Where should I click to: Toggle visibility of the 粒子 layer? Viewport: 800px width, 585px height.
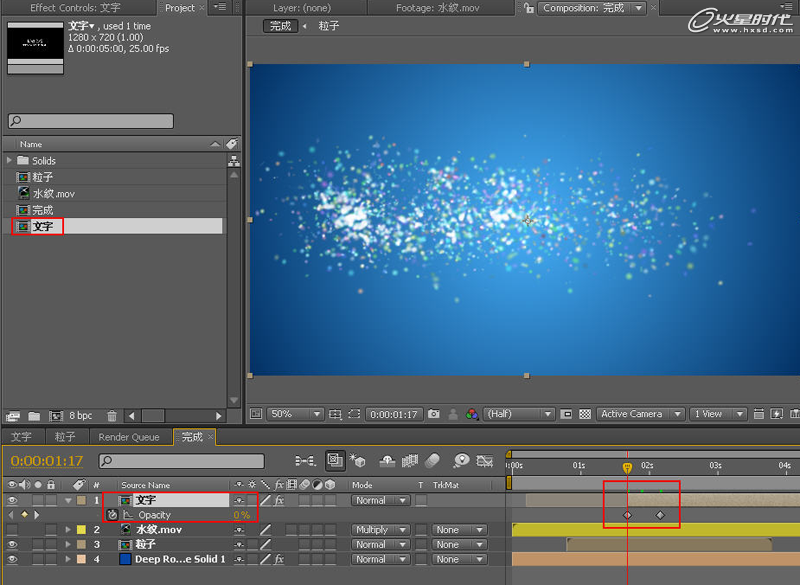12,545
